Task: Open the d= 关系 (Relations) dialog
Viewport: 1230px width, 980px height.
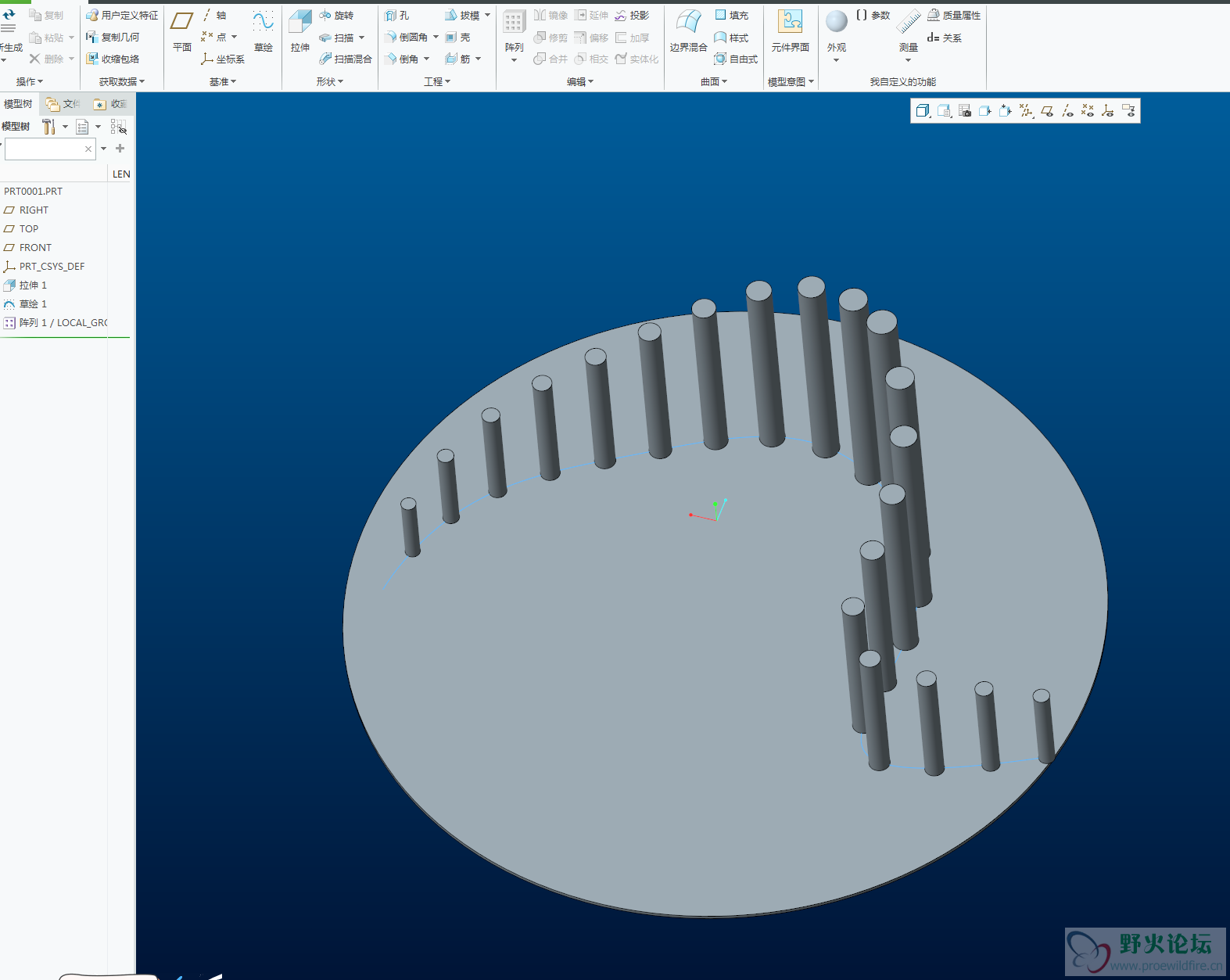Action: pyautogui.click(x=945, y=38)
